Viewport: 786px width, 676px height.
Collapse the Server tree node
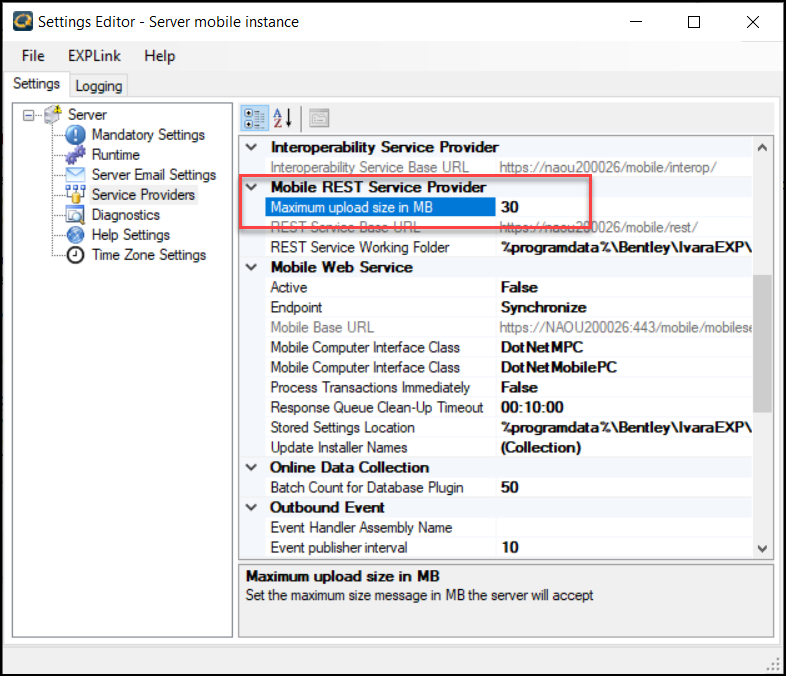click(29, 115)
